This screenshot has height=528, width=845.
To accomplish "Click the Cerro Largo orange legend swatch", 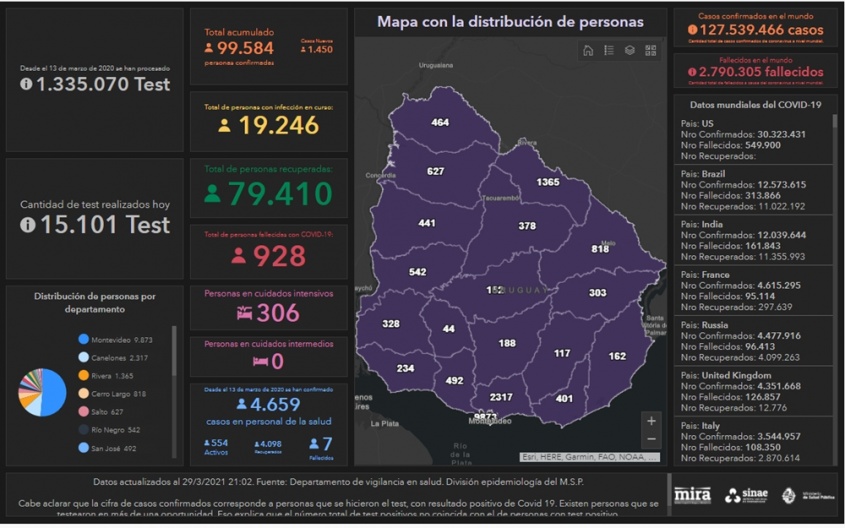I will (x=84, y=394).
